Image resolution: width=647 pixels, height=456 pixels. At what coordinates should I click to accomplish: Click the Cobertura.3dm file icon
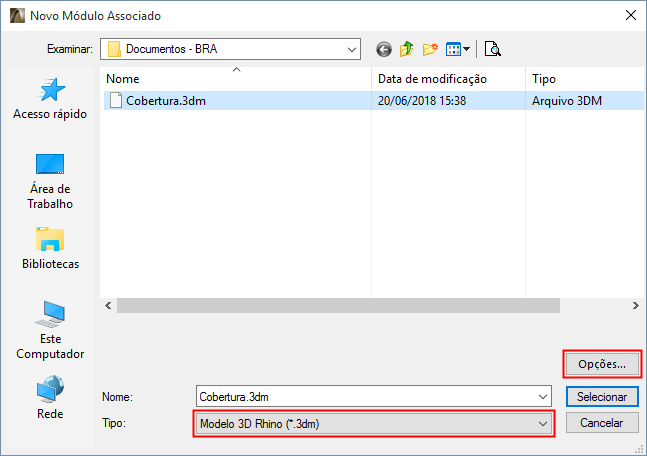(x=116, y=100)
